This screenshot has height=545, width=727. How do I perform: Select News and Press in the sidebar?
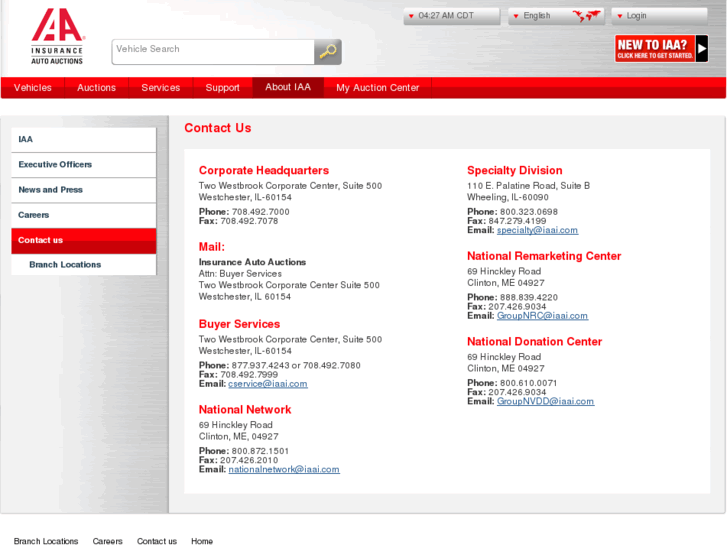coord(83,190)
